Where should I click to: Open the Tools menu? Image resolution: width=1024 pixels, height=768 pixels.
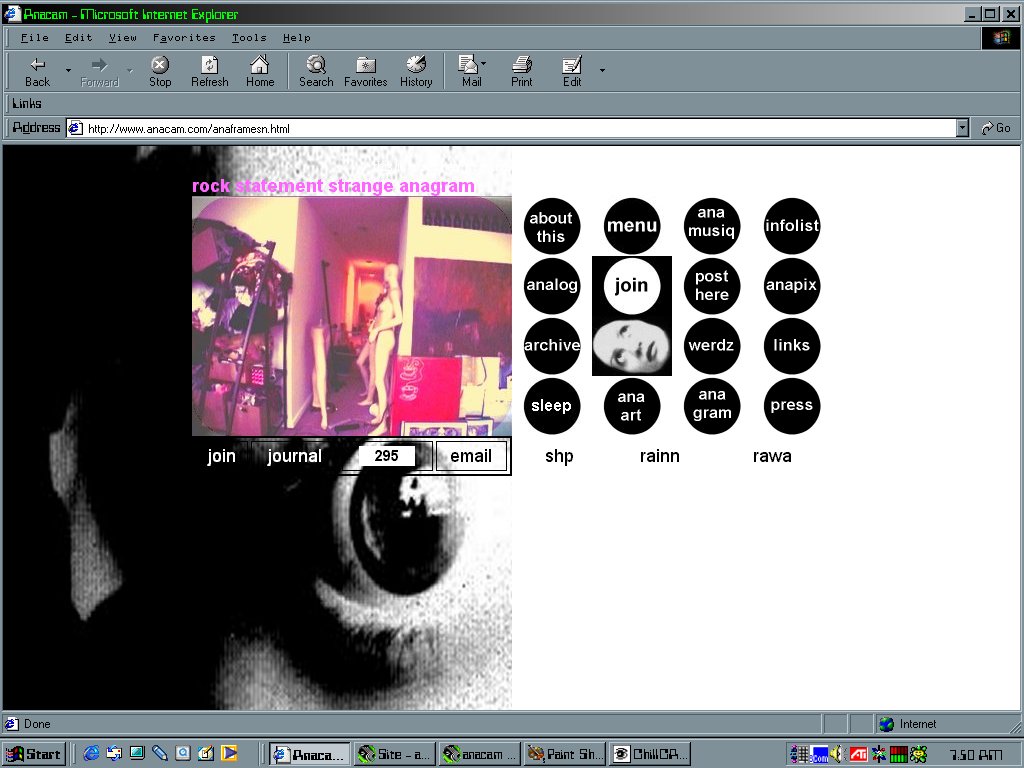pyautogui.click(x=249, y=38)
